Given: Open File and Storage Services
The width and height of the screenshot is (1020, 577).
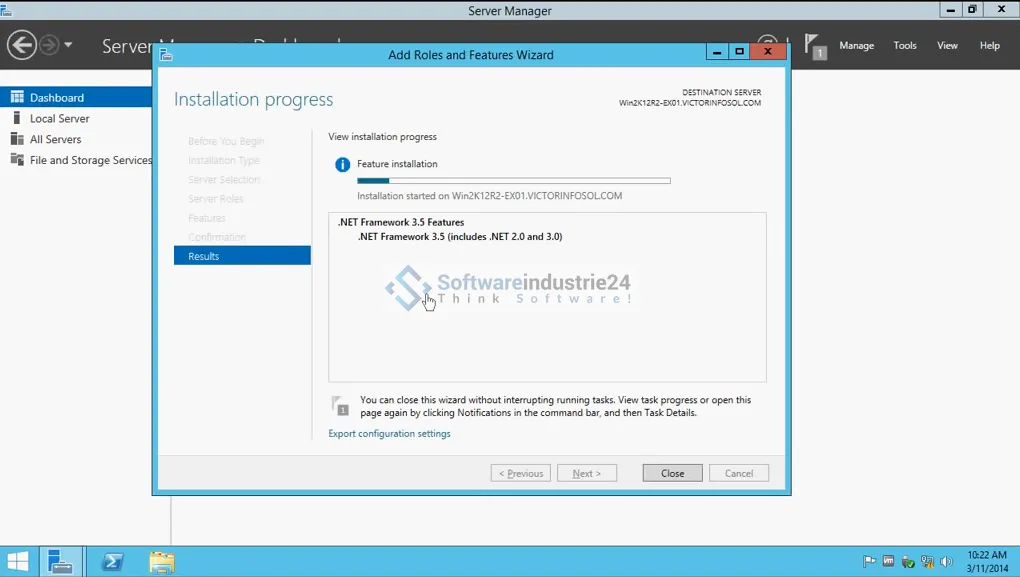Looking at the screenshot, I should coord(90,160).
